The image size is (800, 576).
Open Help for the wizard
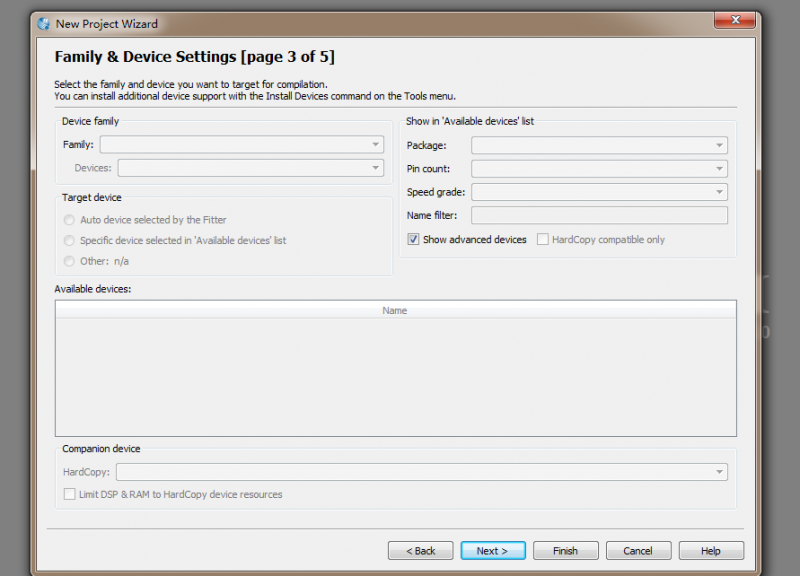711,551
